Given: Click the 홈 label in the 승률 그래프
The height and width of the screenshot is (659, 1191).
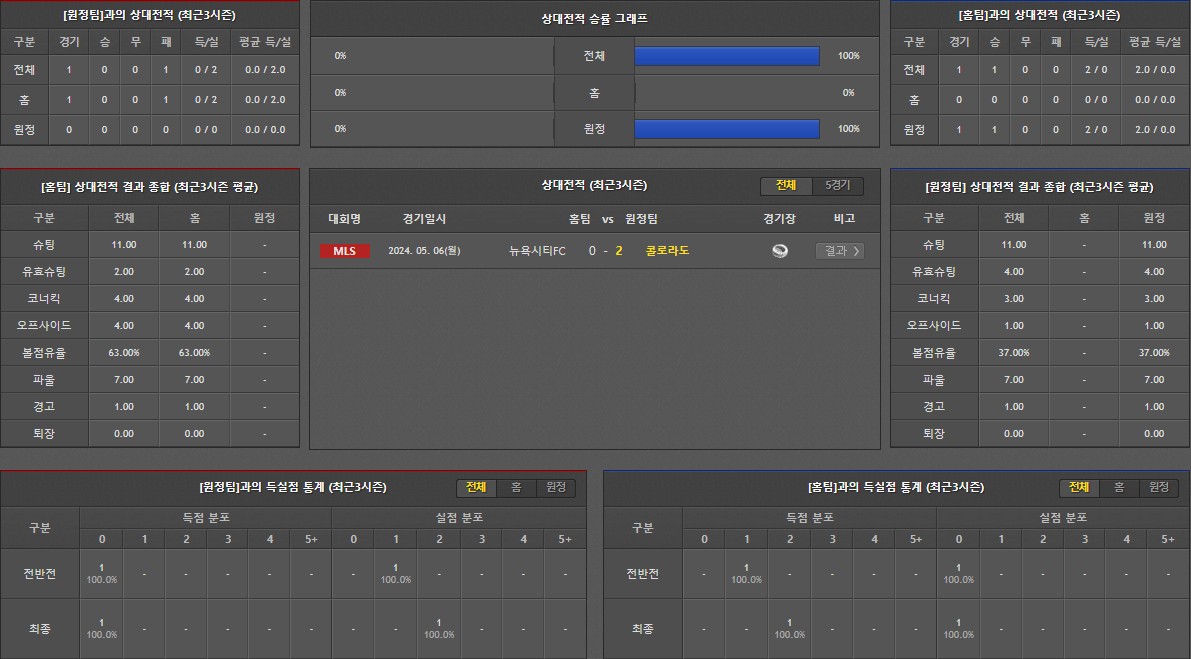Looking at the screenshot, I should (594, 93).
